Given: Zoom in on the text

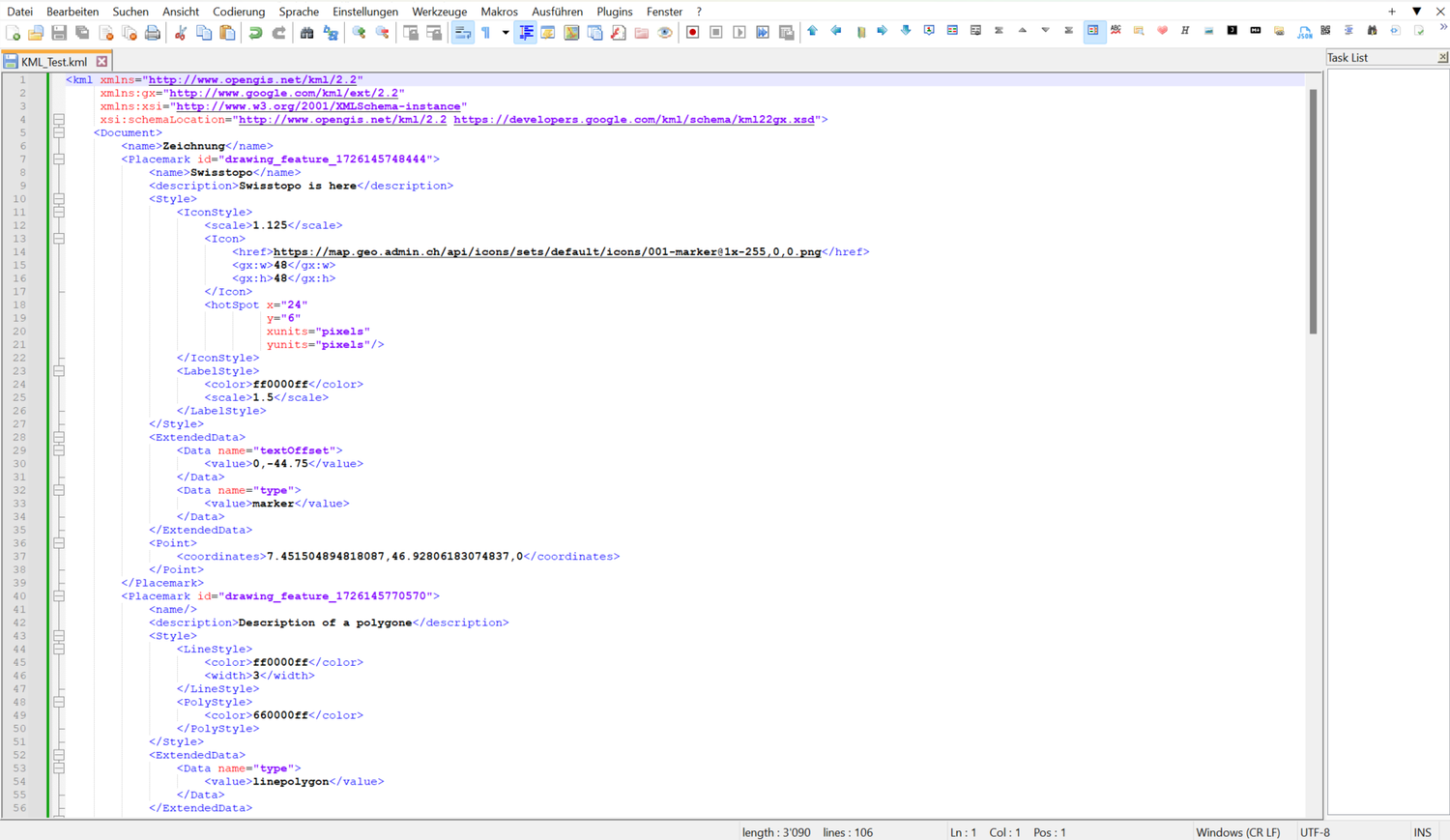Looking at the screenshot, I should click(x=359, y=32).
